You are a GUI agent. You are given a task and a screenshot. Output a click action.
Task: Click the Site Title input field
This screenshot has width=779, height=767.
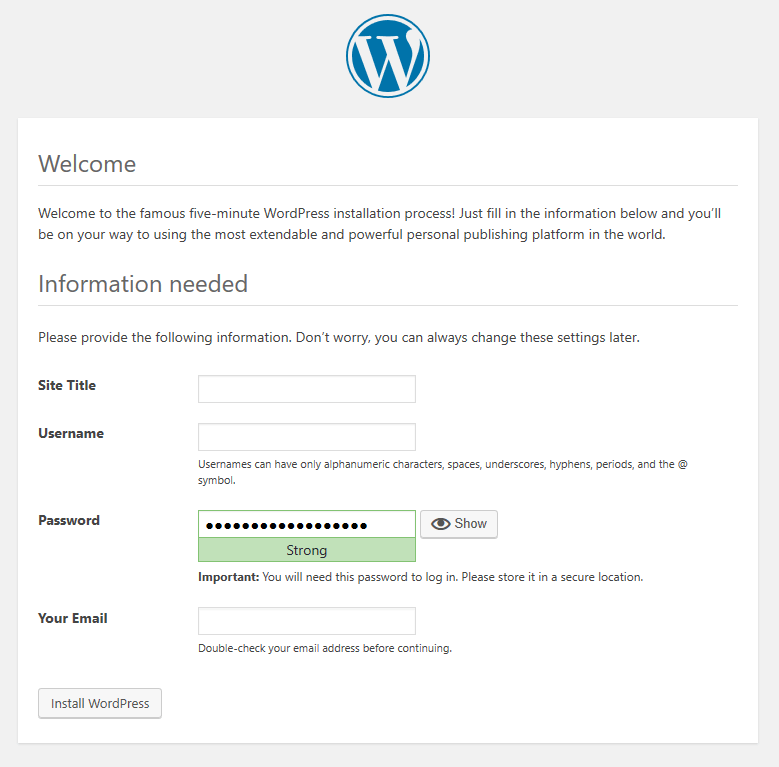click(x=307, y=389)
